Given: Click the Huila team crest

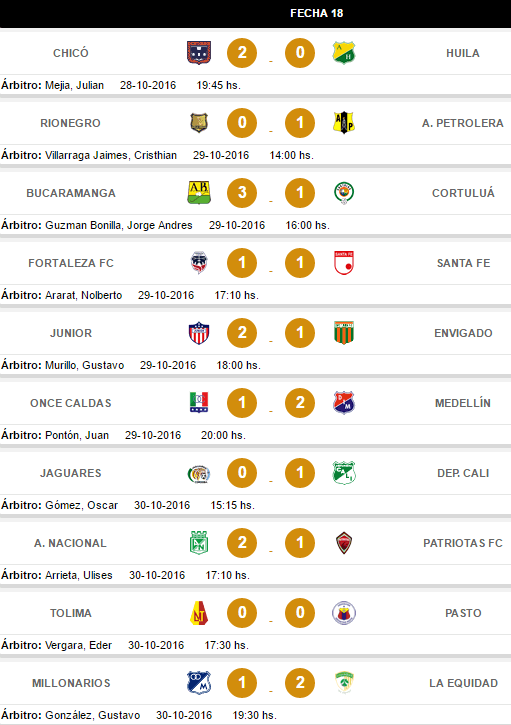Looking at the screenshot, I should tap(344, 53).
